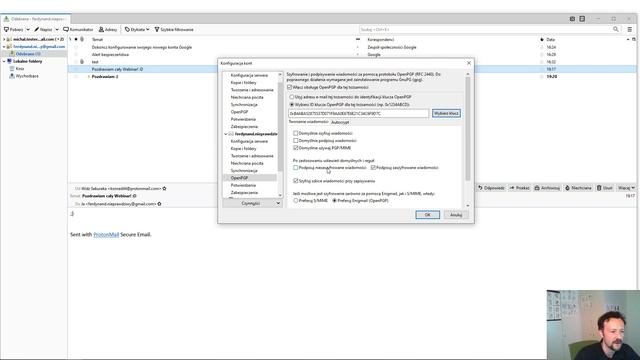
Task: Mark message as junk with the Niechciana button
Action: pos(578,188)
